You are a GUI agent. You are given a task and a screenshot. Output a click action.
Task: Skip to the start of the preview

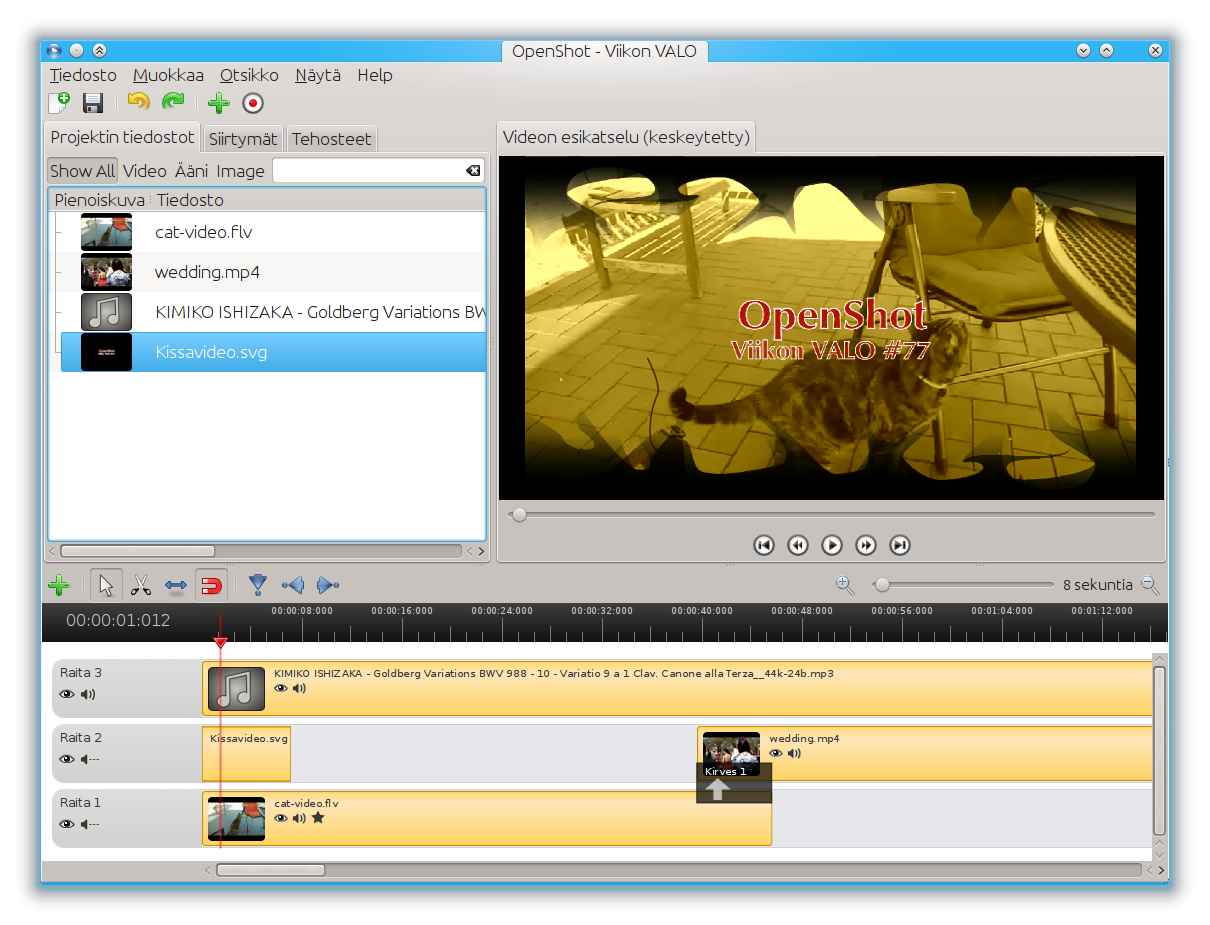[764, 545]
